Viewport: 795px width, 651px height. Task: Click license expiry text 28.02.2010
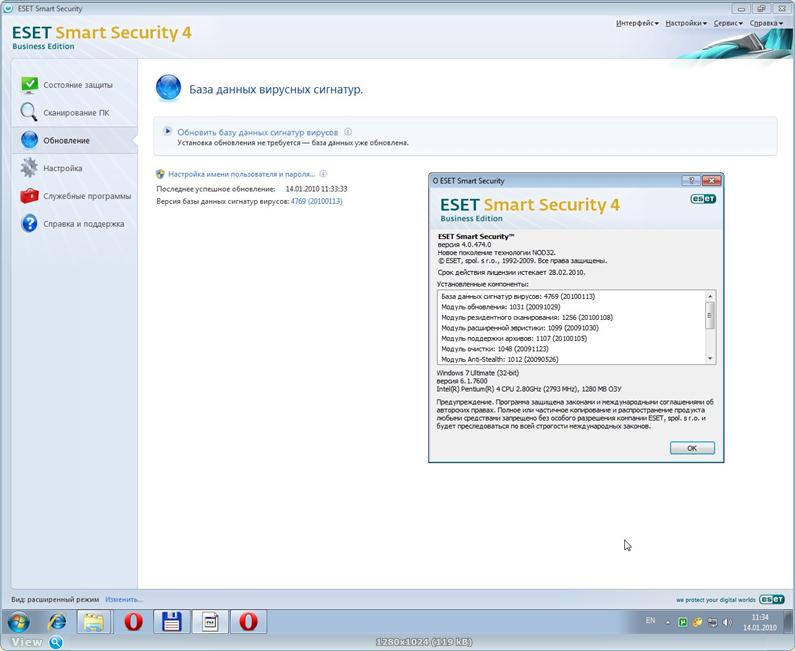click(x=567, y=272)
